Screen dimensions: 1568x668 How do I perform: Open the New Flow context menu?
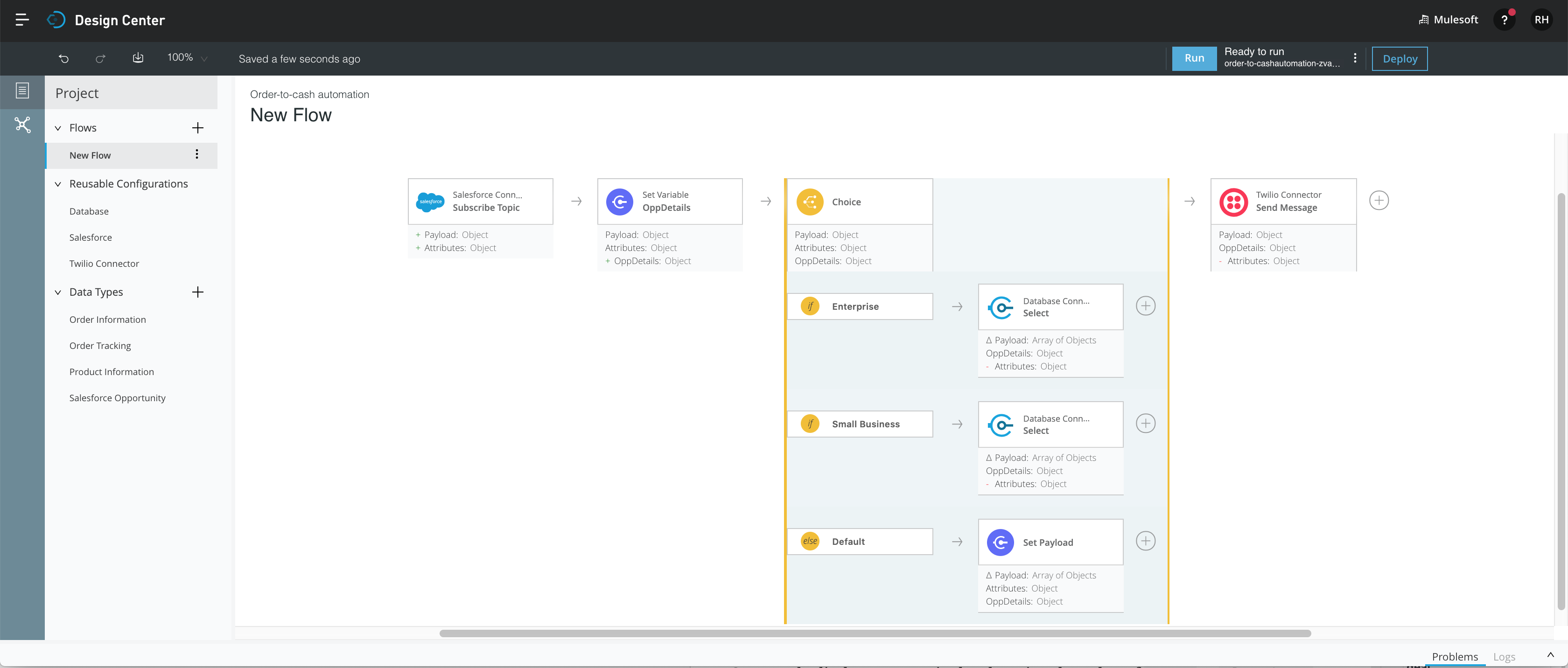point(198,155)
